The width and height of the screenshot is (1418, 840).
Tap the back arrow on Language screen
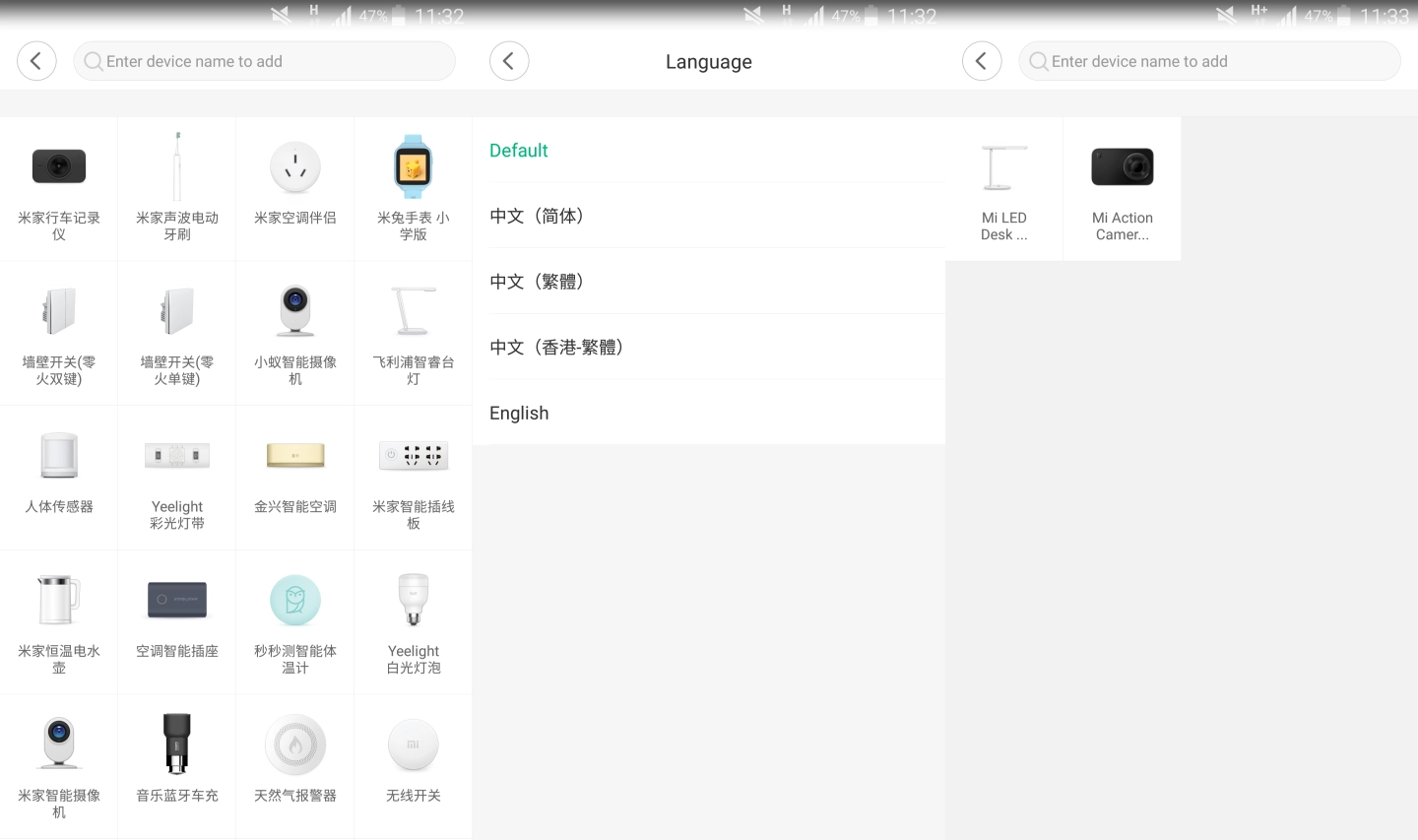click(509, 61)
